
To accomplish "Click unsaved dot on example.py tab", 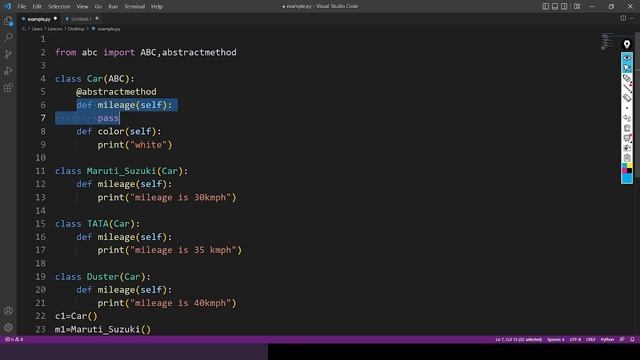I will (56, 19).
